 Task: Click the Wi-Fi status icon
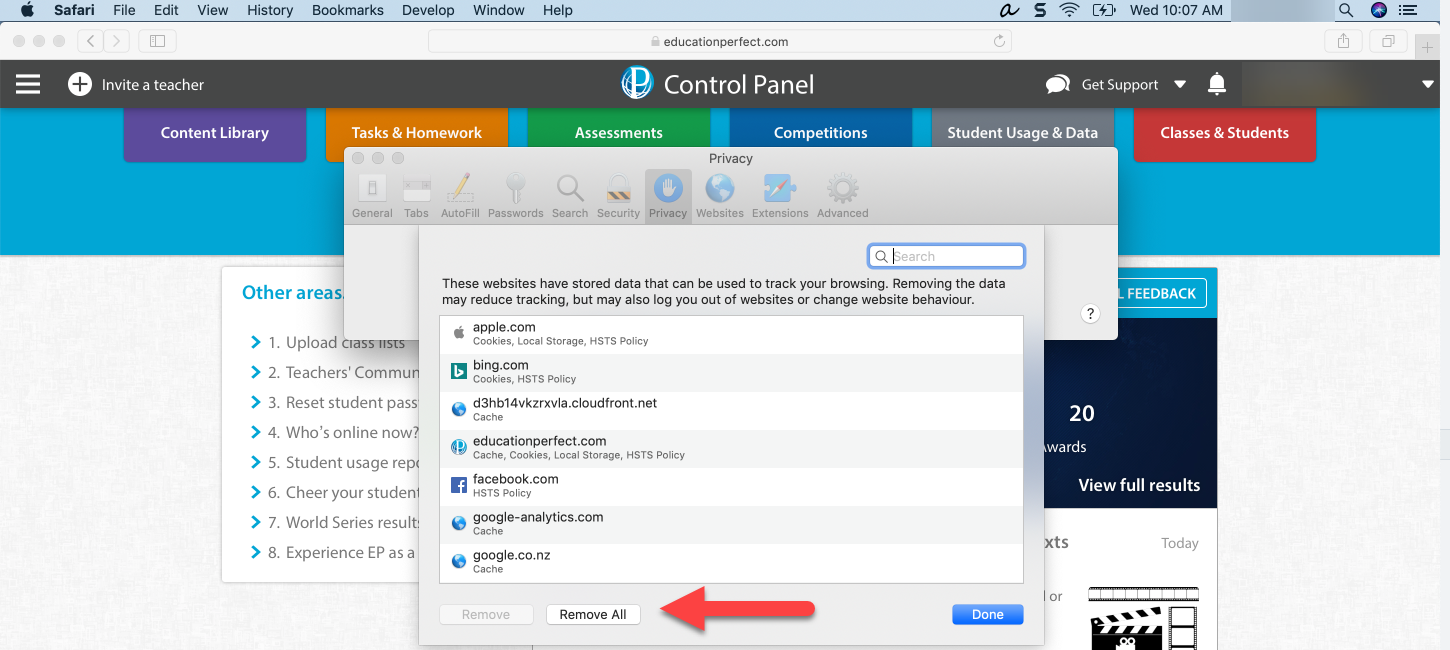coord(1070,10)
